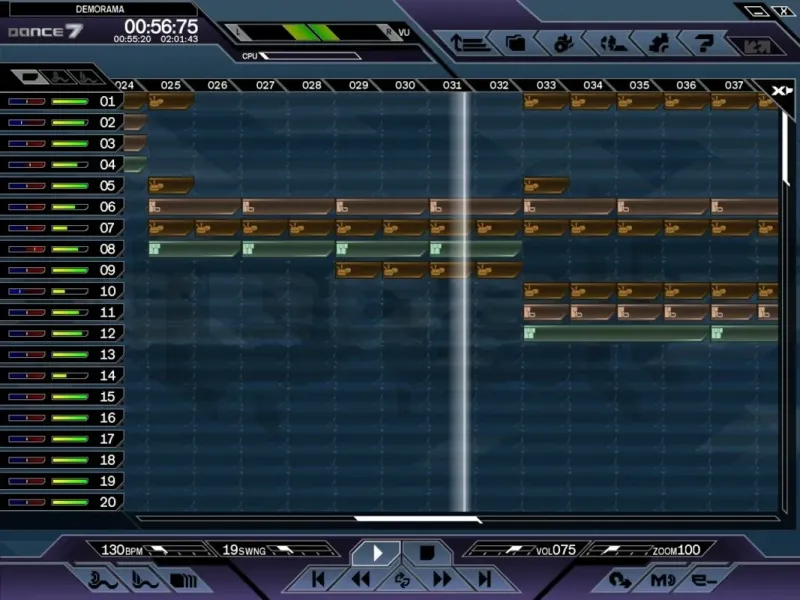Click the M speaker icon at bottom right

coord(663,580)
